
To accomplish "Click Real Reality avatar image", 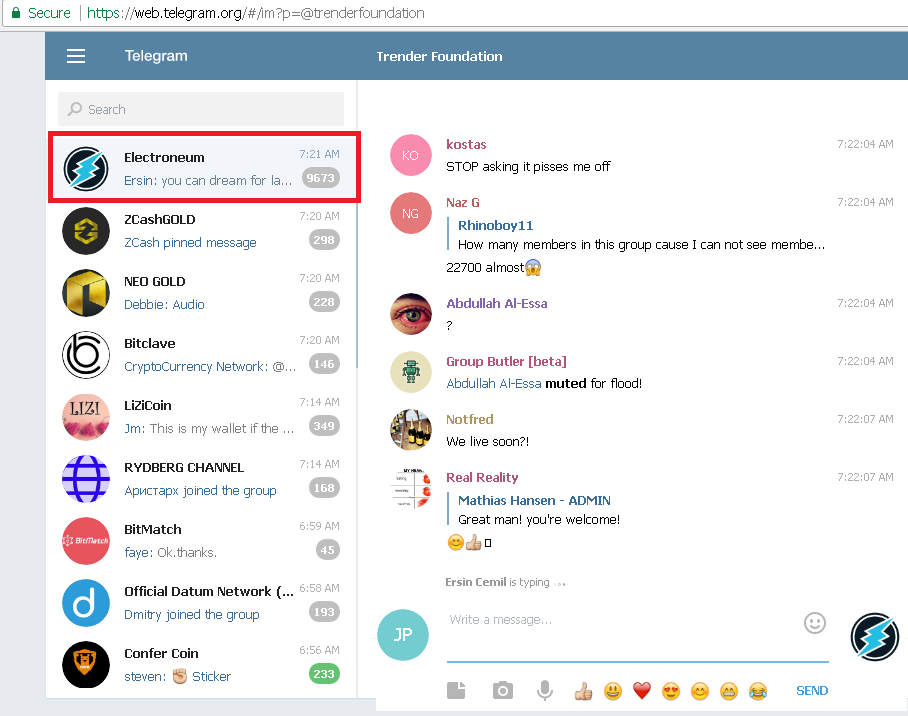I will pos(411,488).
